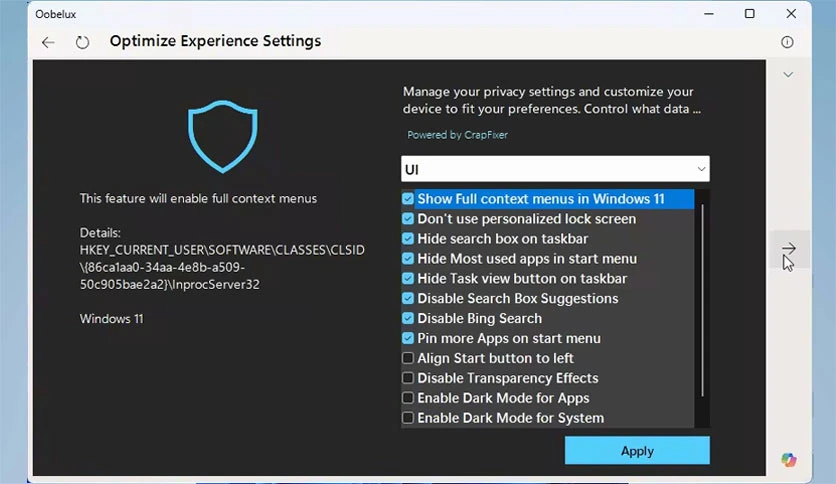Click the 'Manage your privacy settings' description
The image size is (836, 484).
pyautogui.click(x=552, y=100)
